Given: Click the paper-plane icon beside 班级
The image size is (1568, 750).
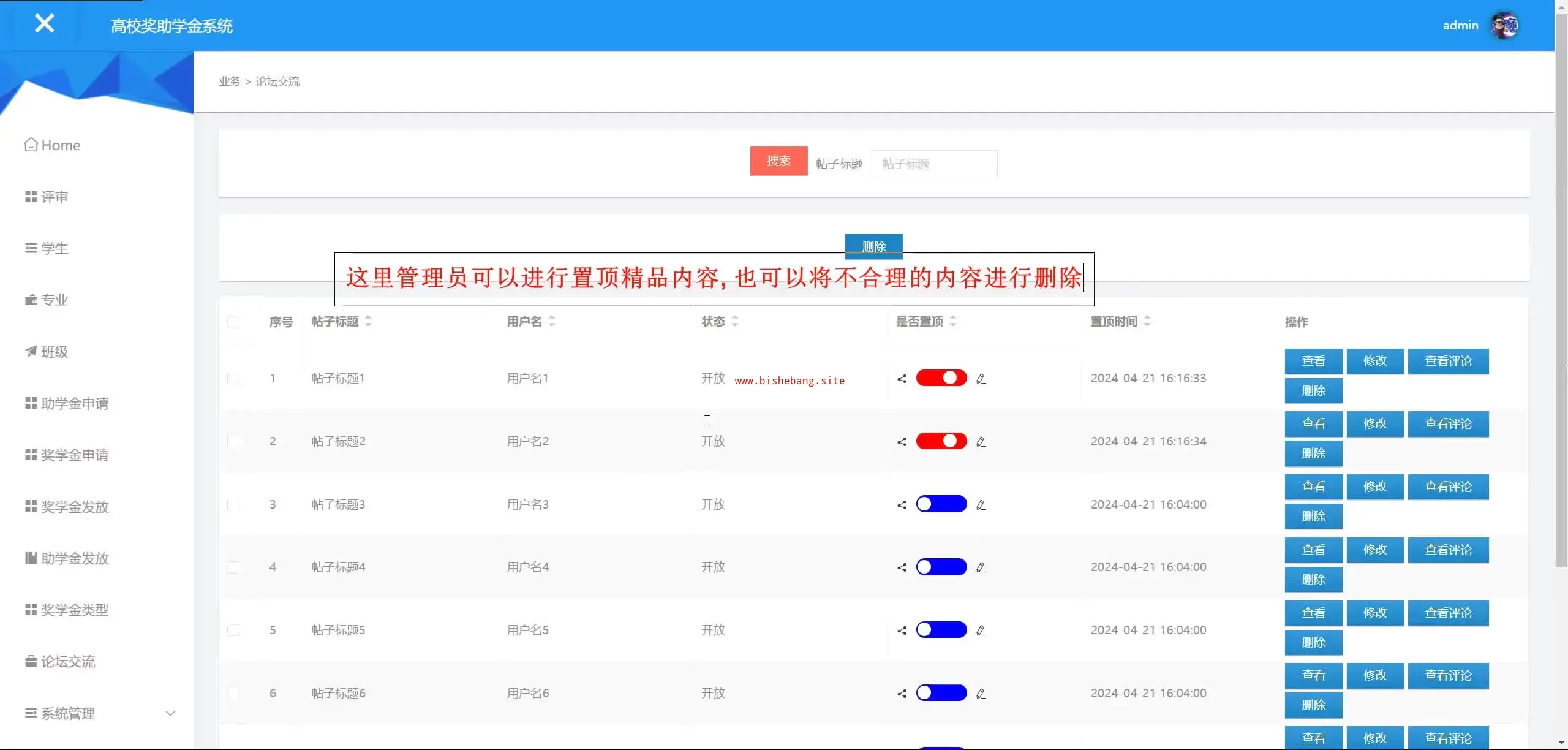Looking at the screenshot, I should click(x=31, y=351).
